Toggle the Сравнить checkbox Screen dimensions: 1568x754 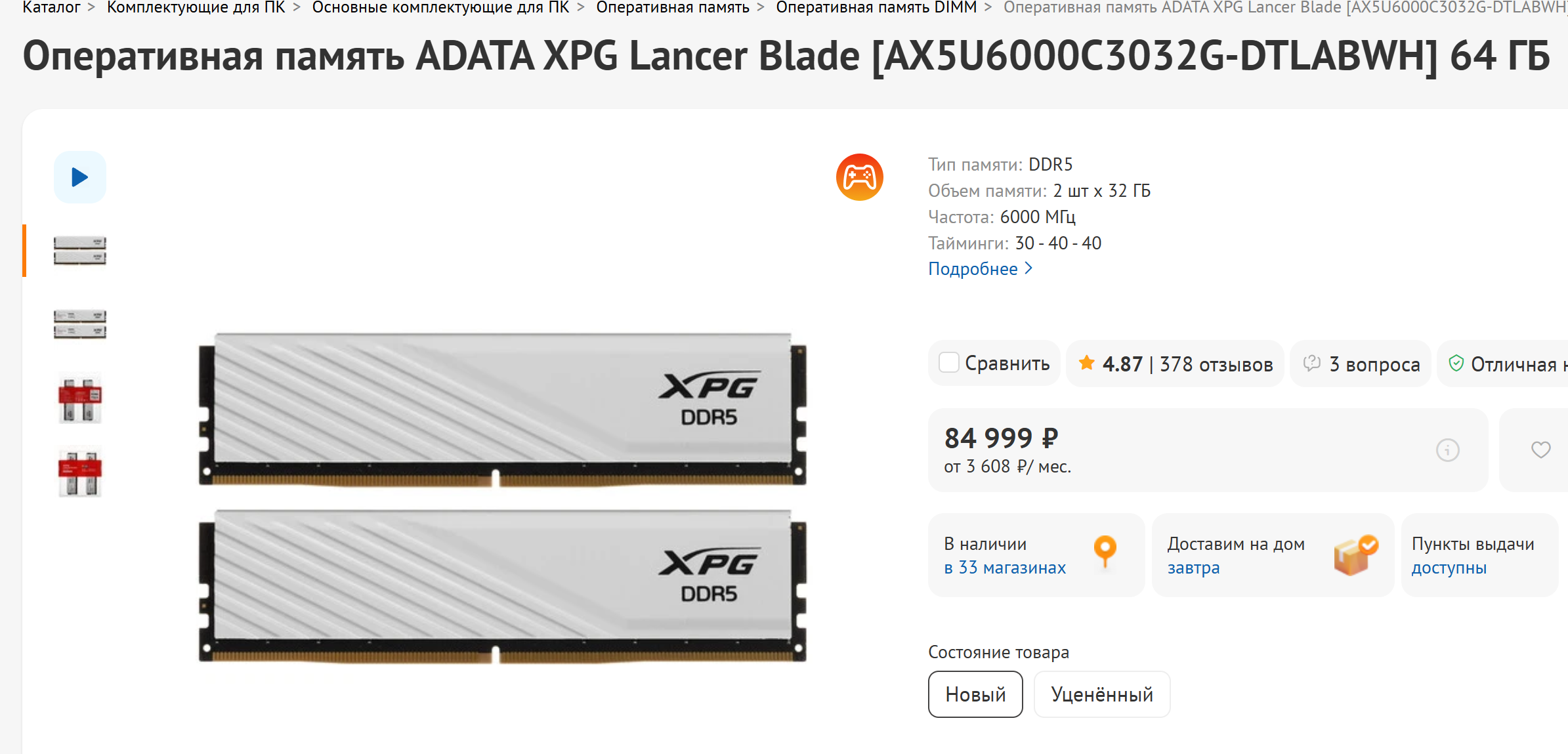pos(948,363)
